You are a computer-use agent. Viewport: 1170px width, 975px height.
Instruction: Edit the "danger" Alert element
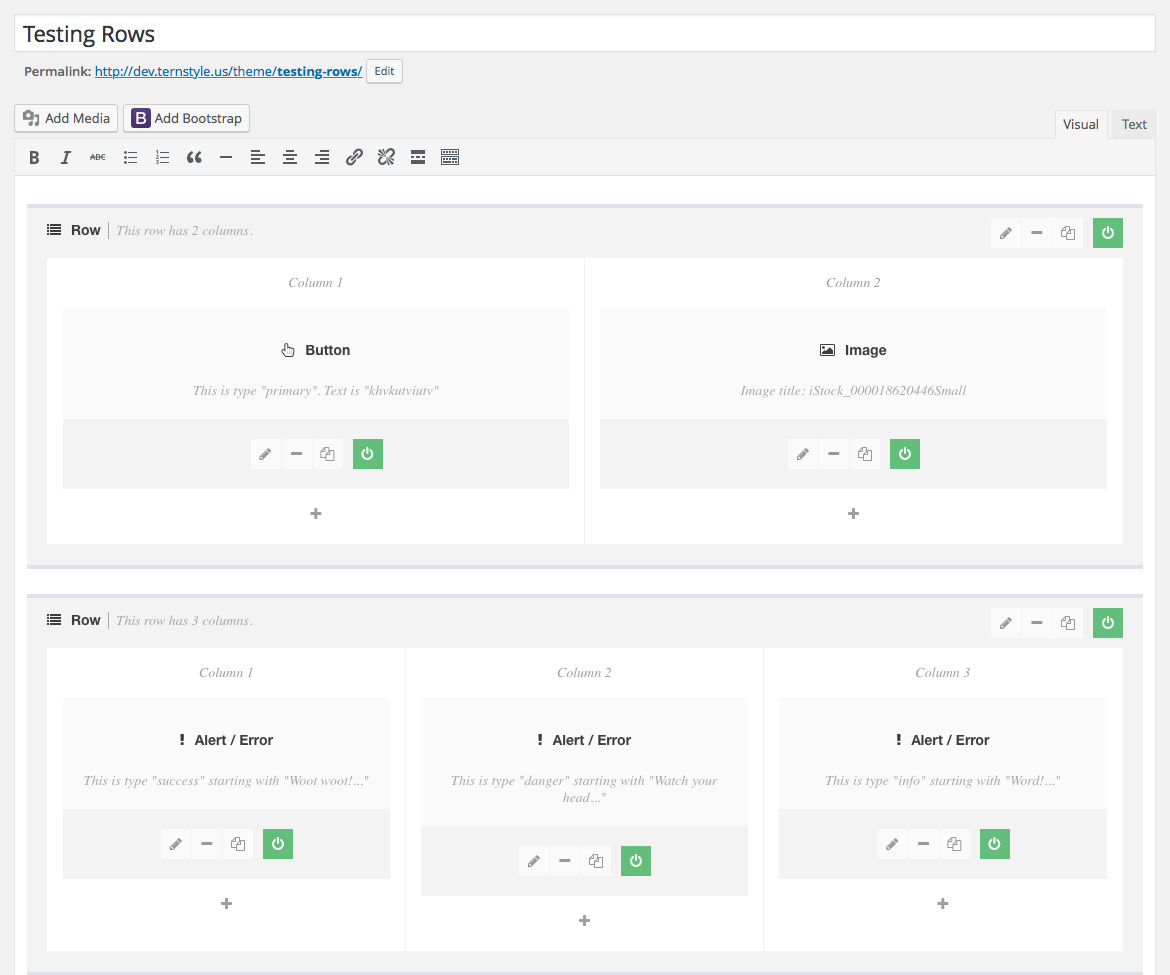(x=534, y=861)
